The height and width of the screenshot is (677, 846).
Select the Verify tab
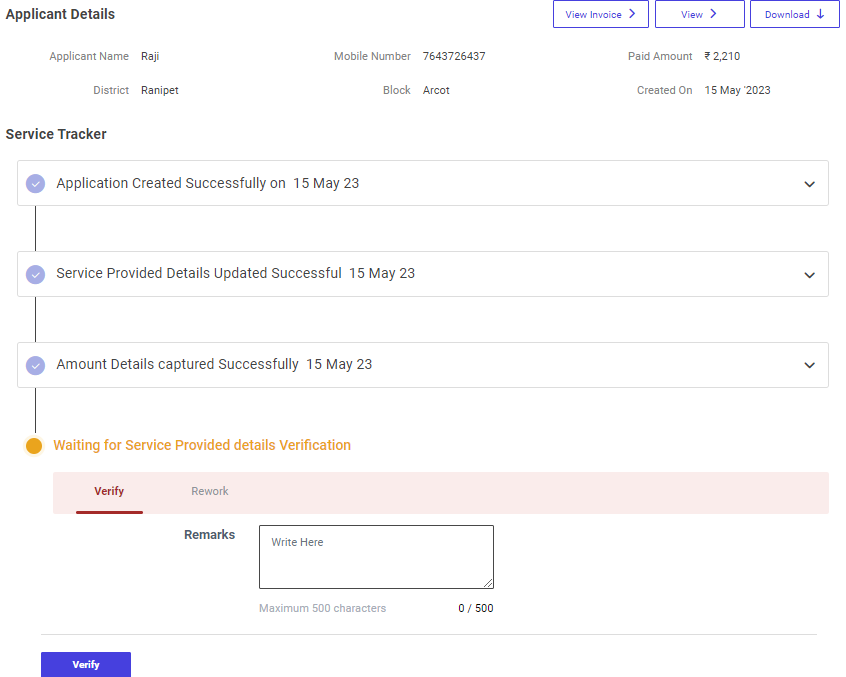tap(109, 491)
